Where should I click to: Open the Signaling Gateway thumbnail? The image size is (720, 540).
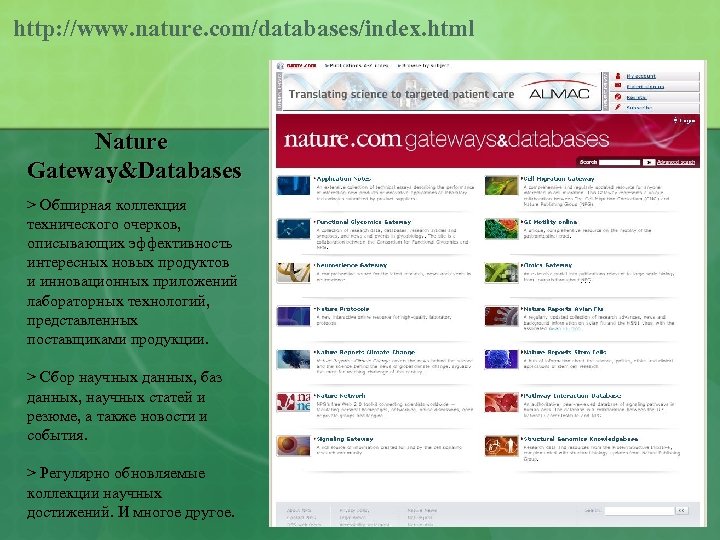[x=293, y=445]
